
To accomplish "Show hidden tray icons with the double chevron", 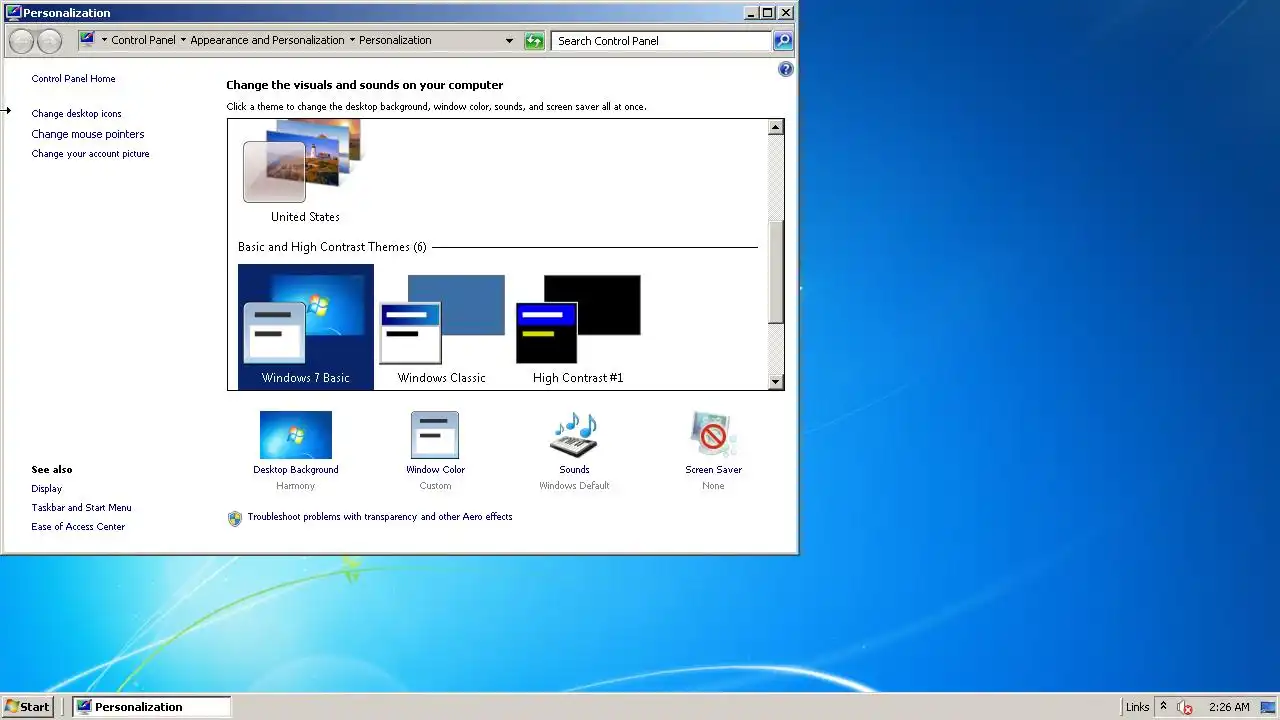I will 1163,706.
